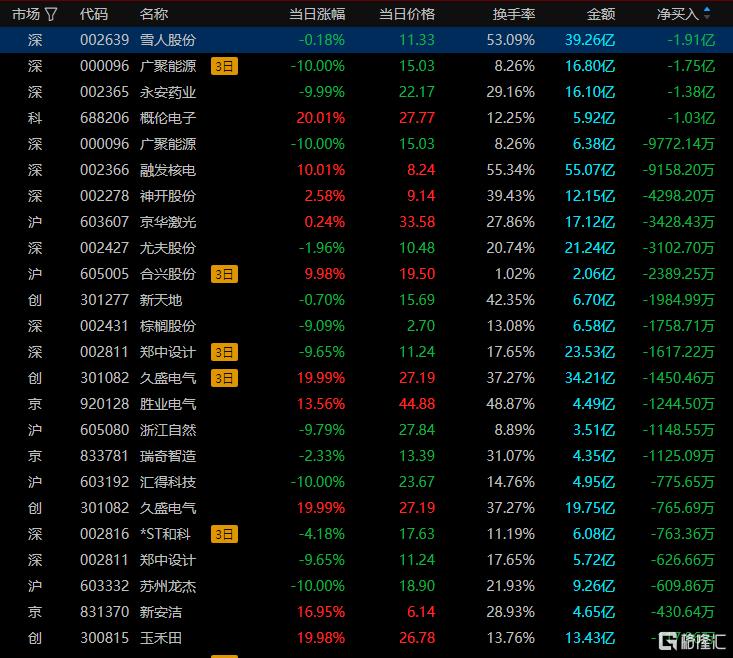The height and width of the screenshot is (658, 733).
Task: Select 神开股份 stock name
Action: point(168,196)
